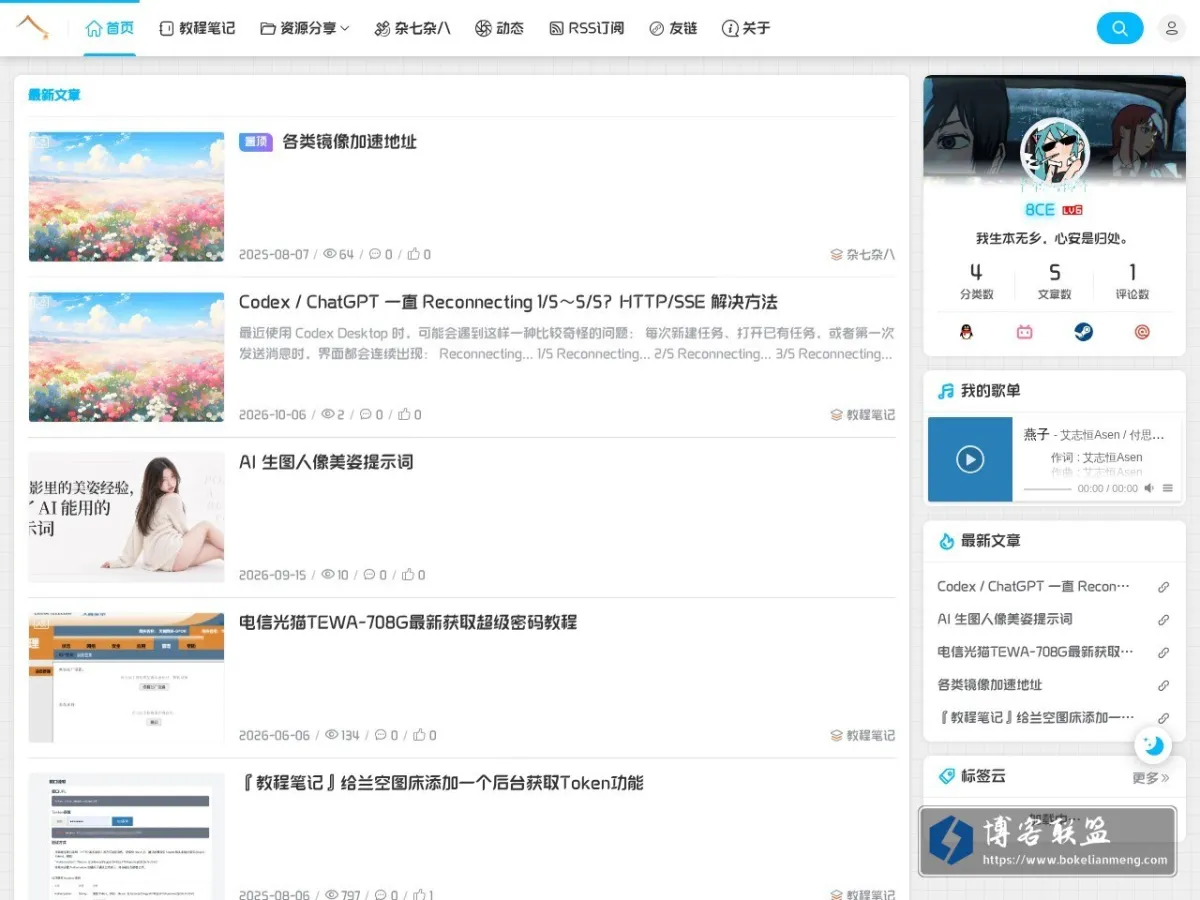The width and height of the screenshot is (1200, 900).
Task: Click the site logo in the header
Action: pos(33,28)
